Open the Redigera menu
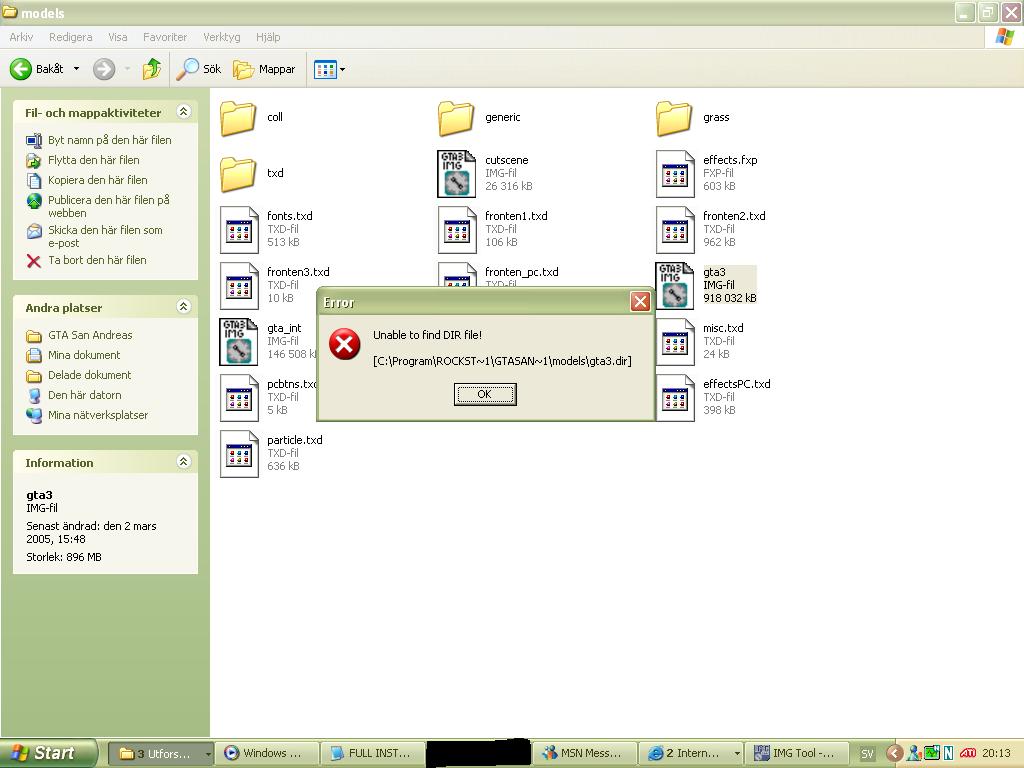The width and height of the screenshot is (1024, 768). click(x=71, y=37)
